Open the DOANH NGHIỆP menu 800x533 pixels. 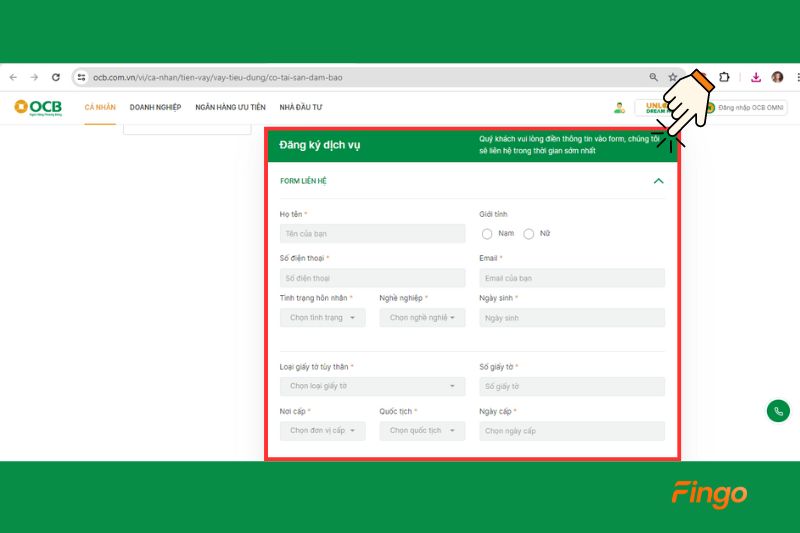(x=155, y=107)
